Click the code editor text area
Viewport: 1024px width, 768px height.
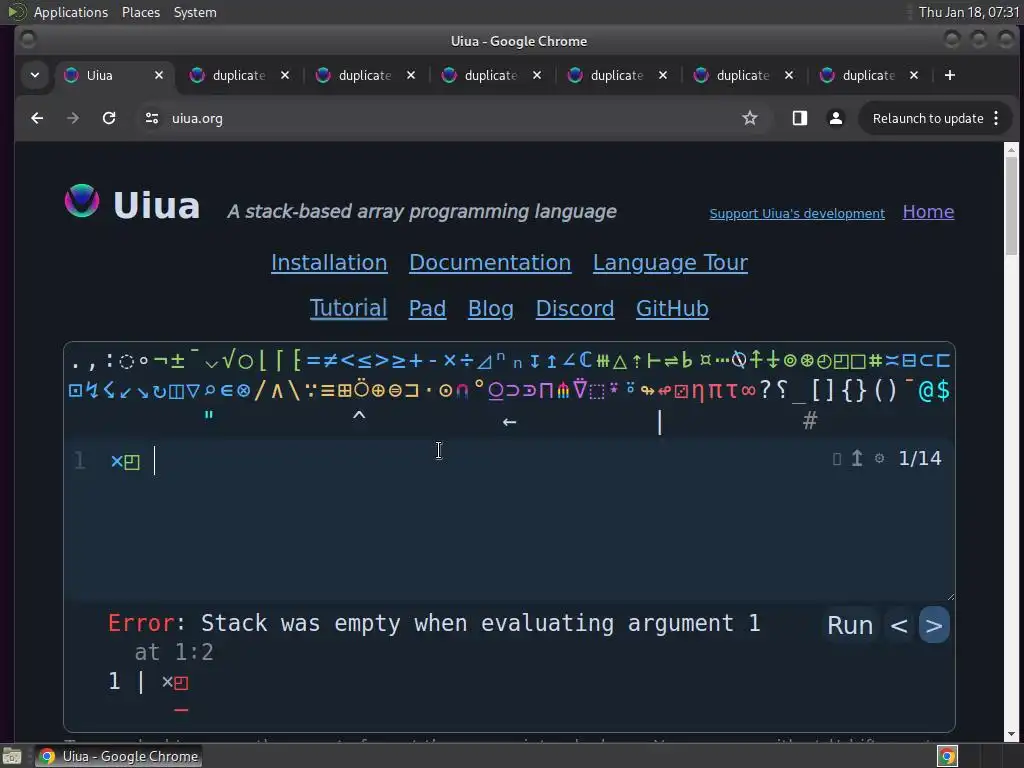pyautogui.click(x=509, y=519)
